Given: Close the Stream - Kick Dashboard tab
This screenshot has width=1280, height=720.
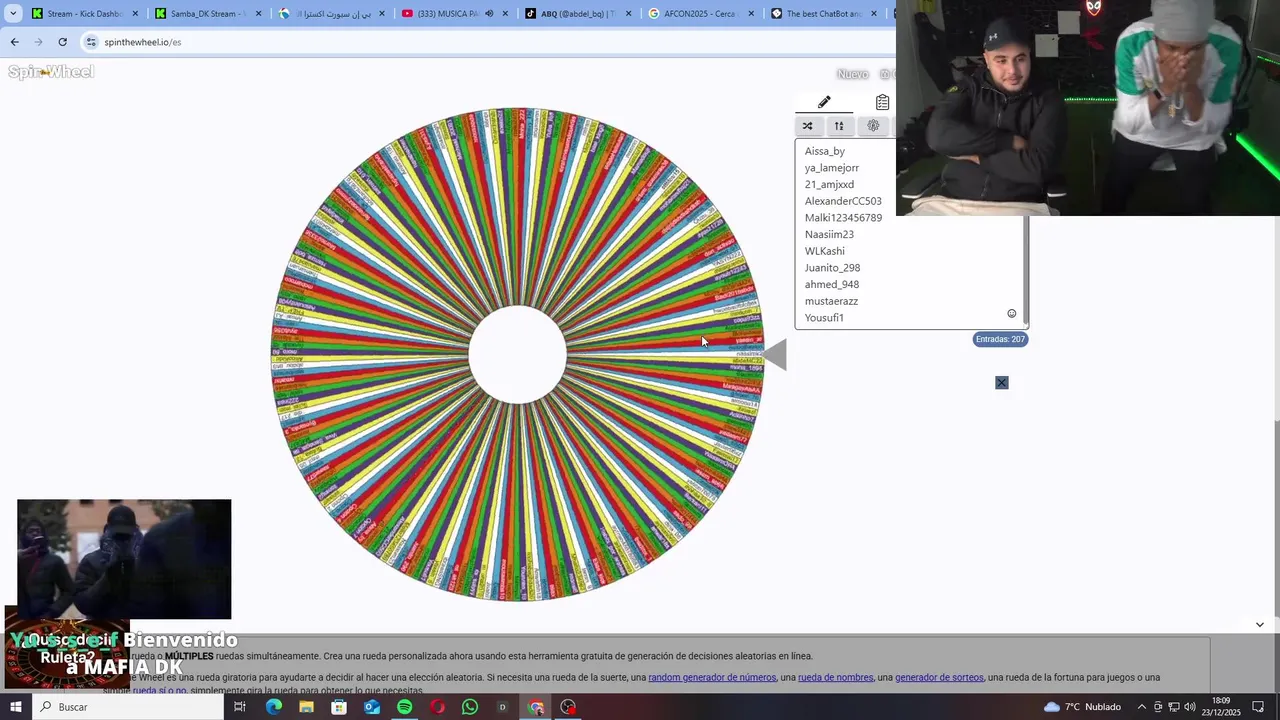Looking at the screenshot, I should tap(135, 14).
